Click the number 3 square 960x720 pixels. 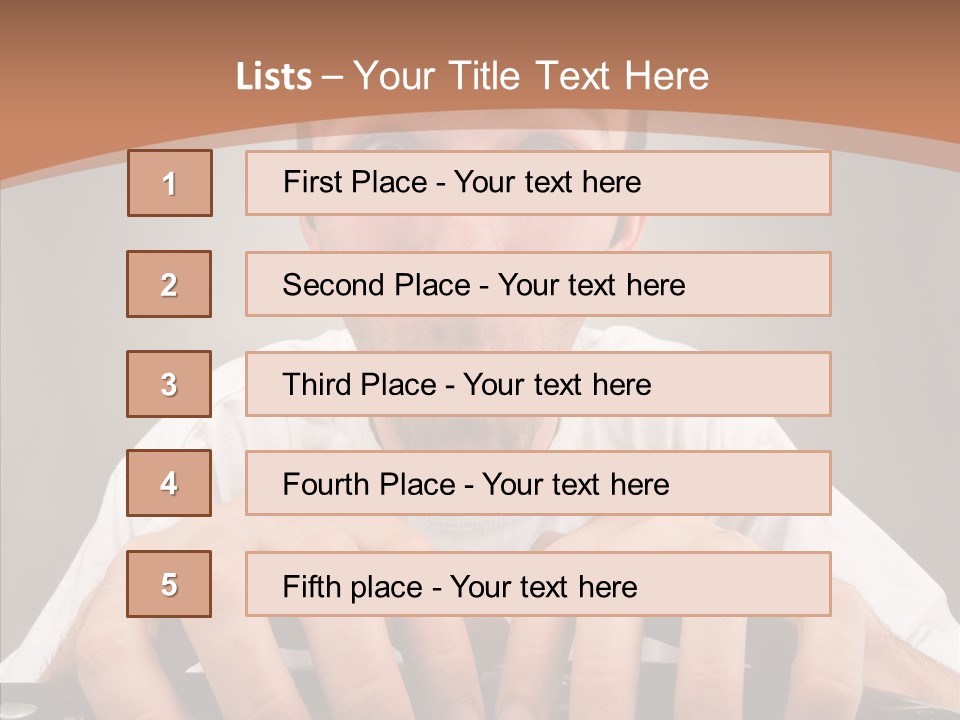[169, 384]
